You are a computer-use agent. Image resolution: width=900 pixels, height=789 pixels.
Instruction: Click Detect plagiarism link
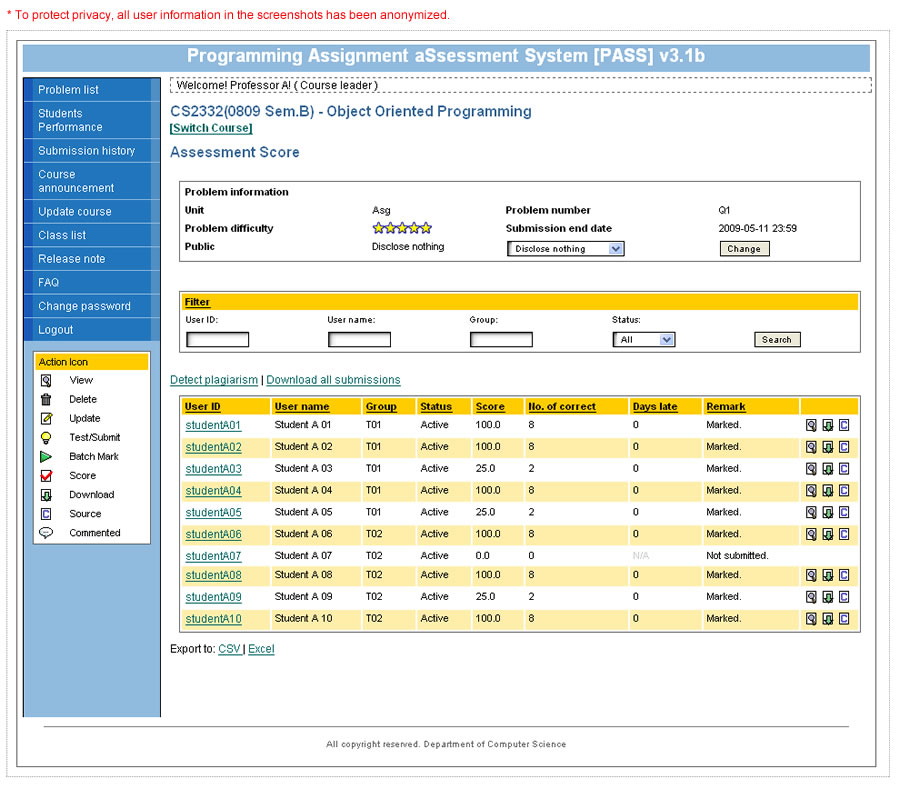coord(214,380)
